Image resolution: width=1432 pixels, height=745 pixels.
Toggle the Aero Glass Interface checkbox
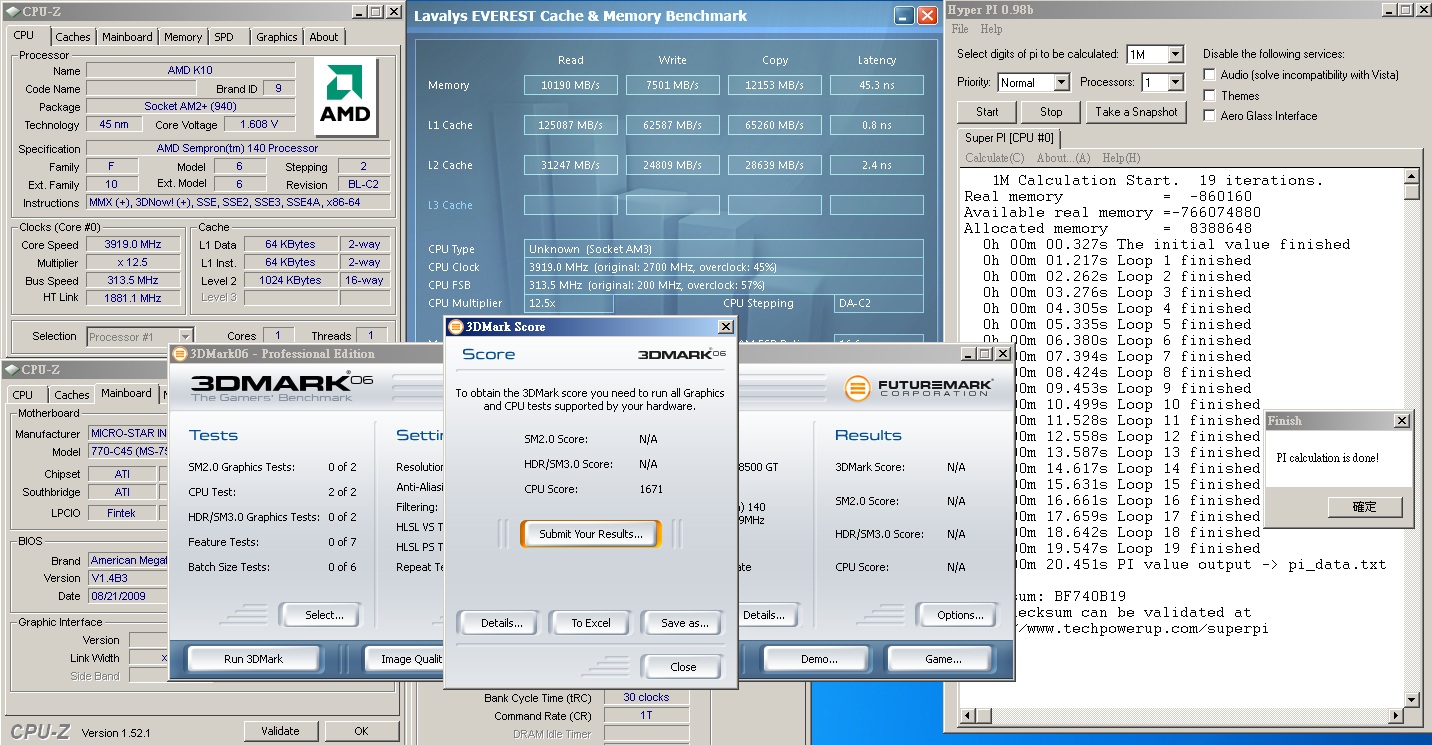coord(1210,116)
